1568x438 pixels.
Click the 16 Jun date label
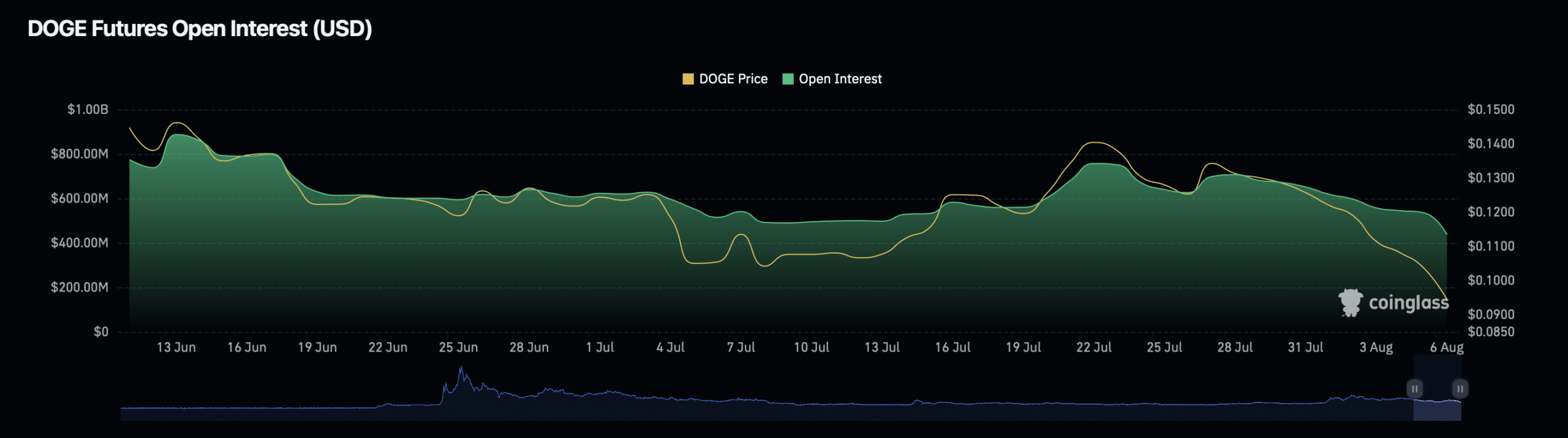point(247,347)
